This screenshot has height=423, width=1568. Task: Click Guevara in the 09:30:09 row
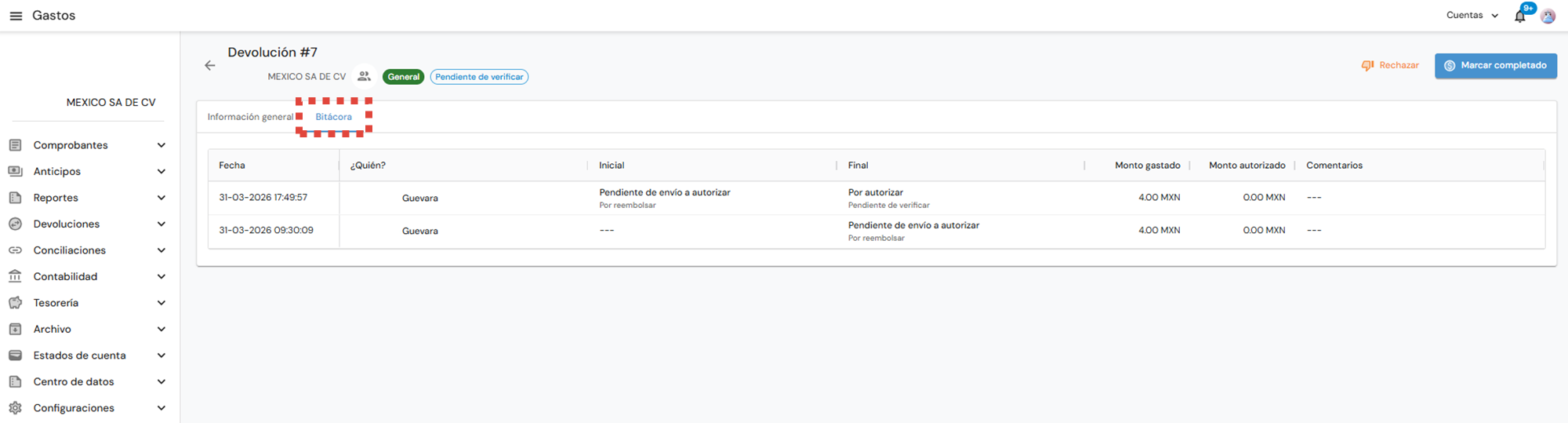419,232
